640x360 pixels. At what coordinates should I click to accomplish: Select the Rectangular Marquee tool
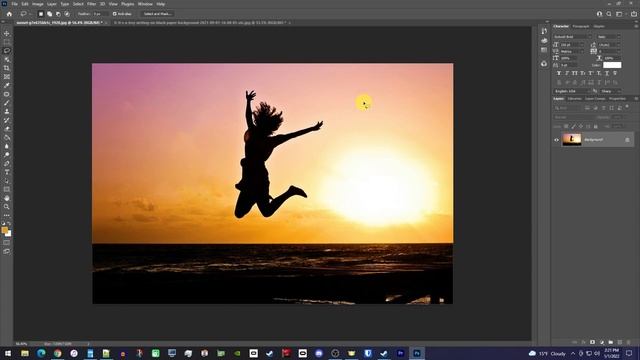(7, 42)
